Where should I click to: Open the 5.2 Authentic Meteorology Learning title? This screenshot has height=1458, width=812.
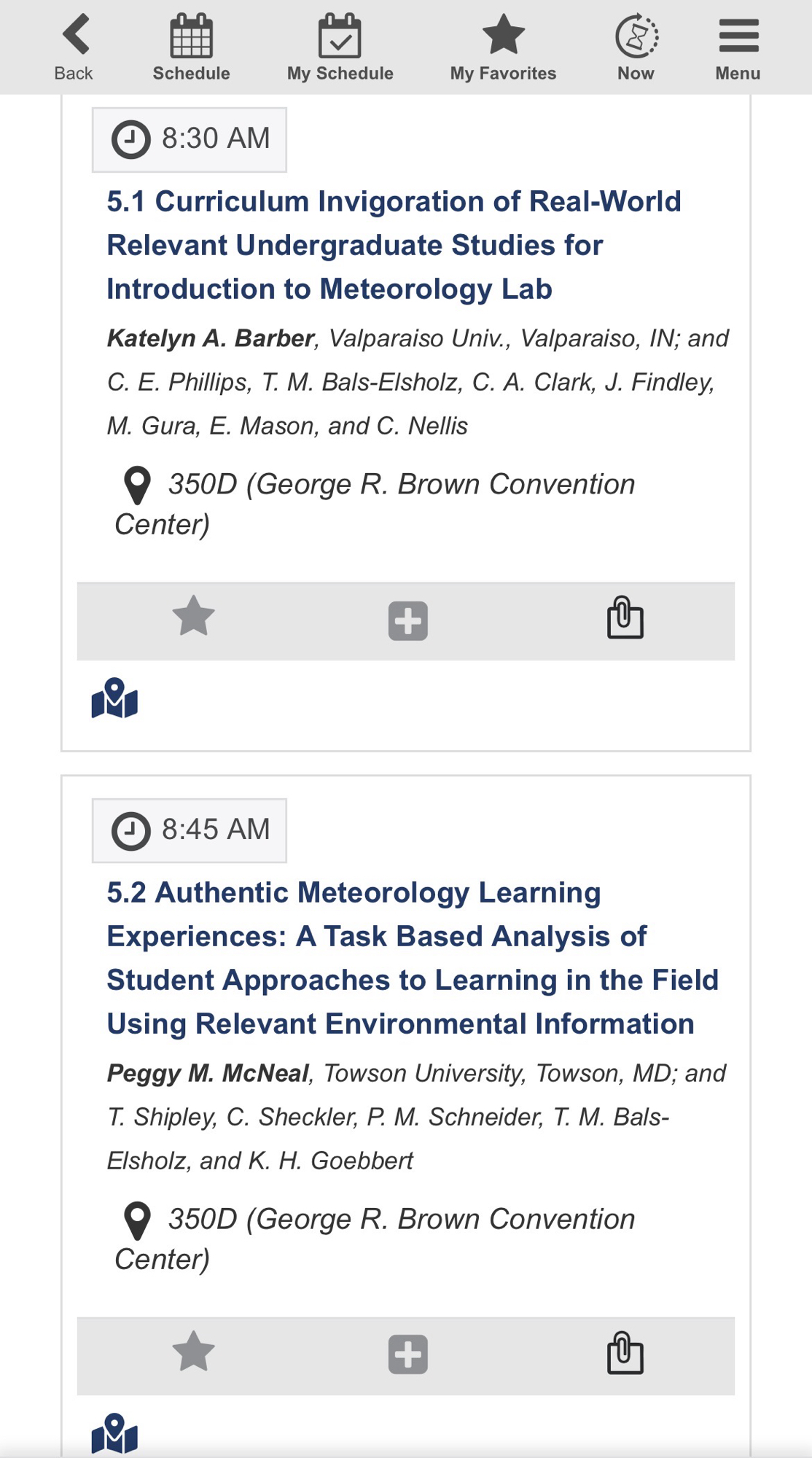tap(412, 958)
